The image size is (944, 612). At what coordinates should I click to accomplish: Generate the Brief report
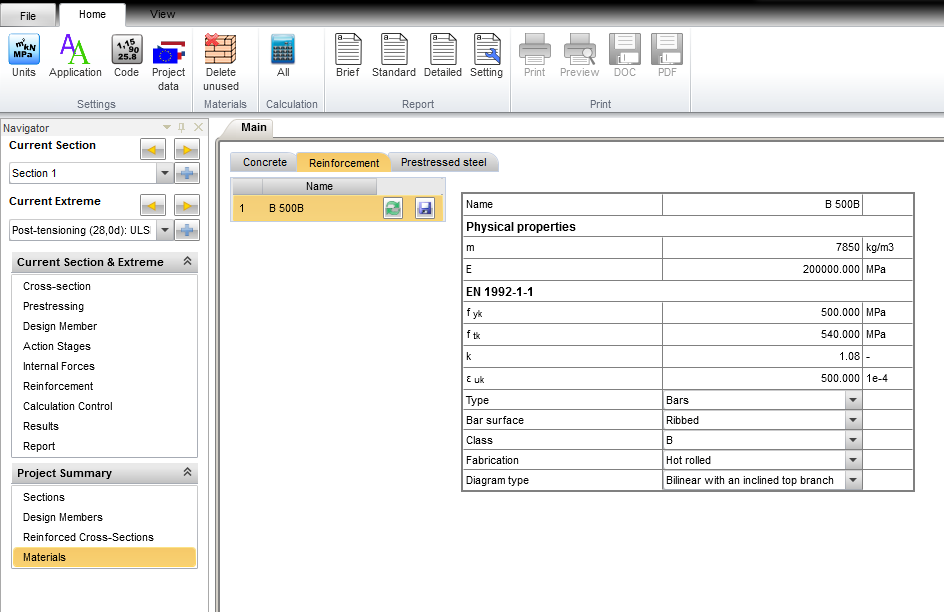(347, 55)
